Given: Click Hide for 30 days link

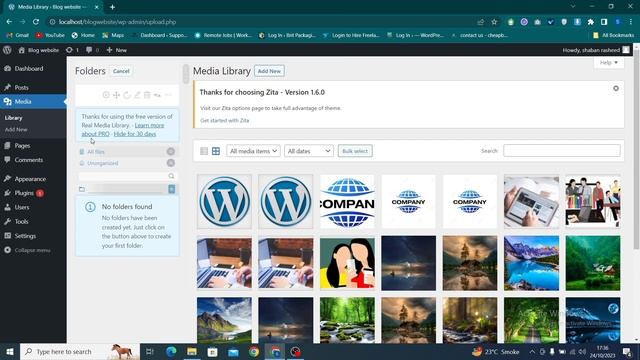Looking at the screenshot, I should (135, 134).
